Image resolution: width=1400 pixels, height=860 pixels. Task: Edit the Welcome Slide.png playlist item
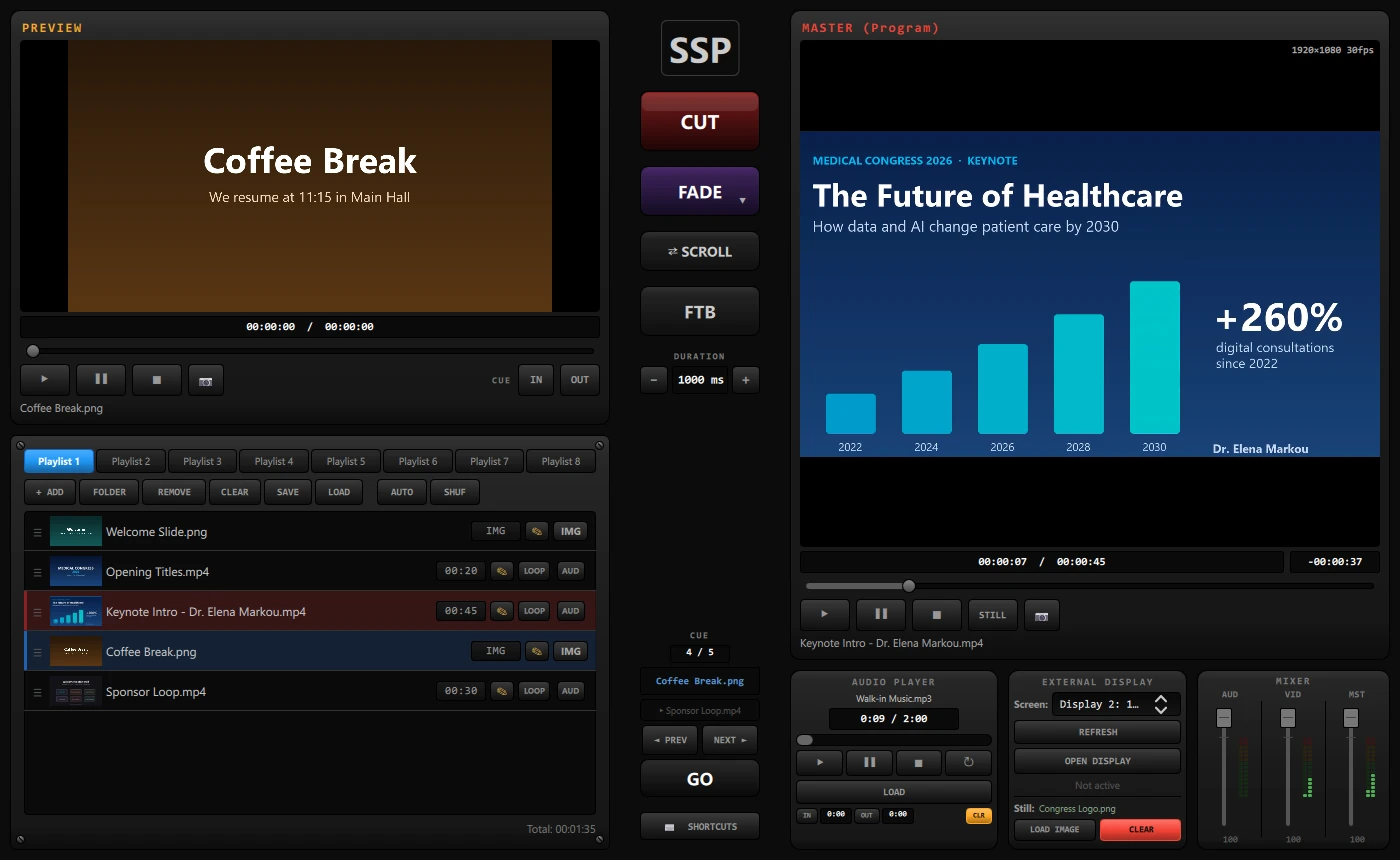[537, 531]
